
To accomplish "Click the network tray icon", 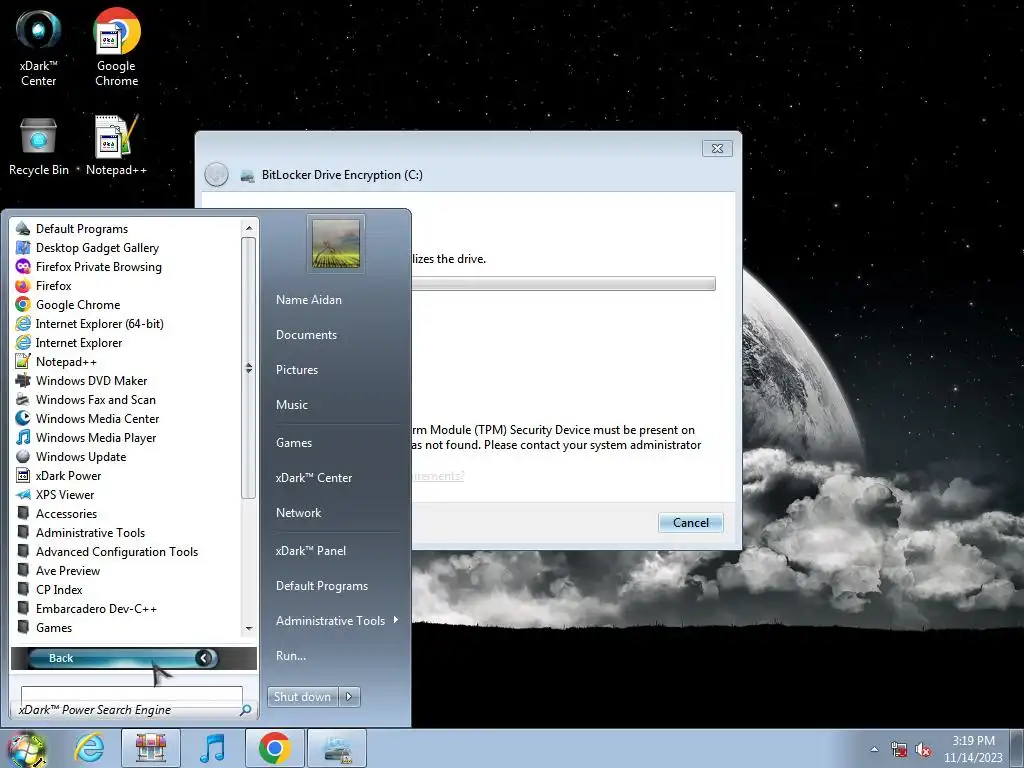I will [x=899, y=750].
